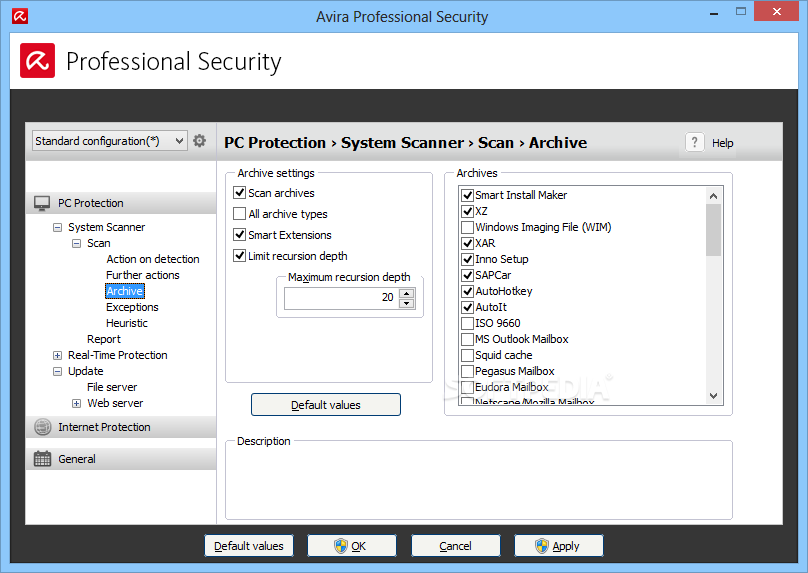Click the maximum recursion depth field

342,298
